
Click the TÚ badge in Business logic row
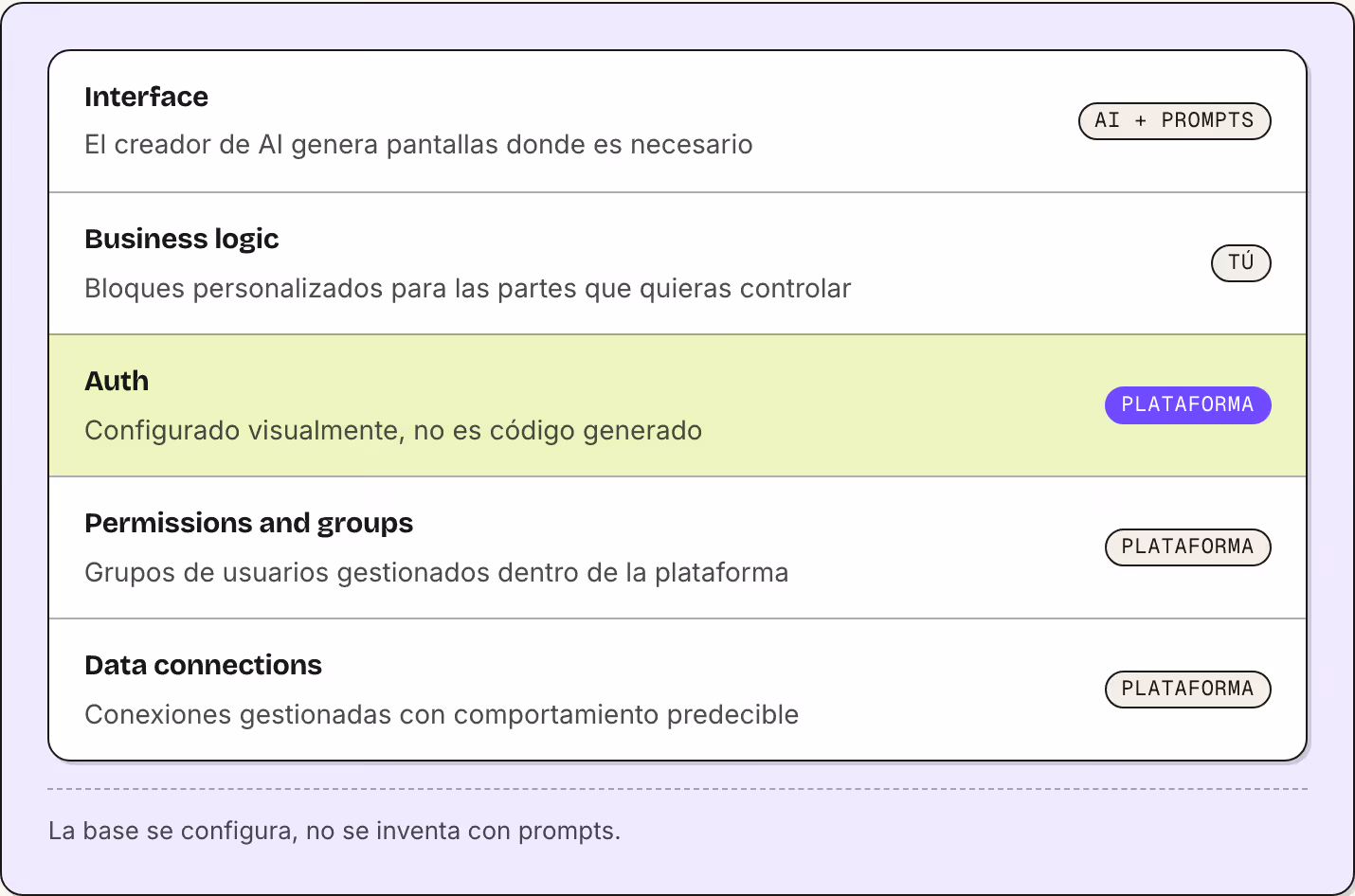(1240, 263)
